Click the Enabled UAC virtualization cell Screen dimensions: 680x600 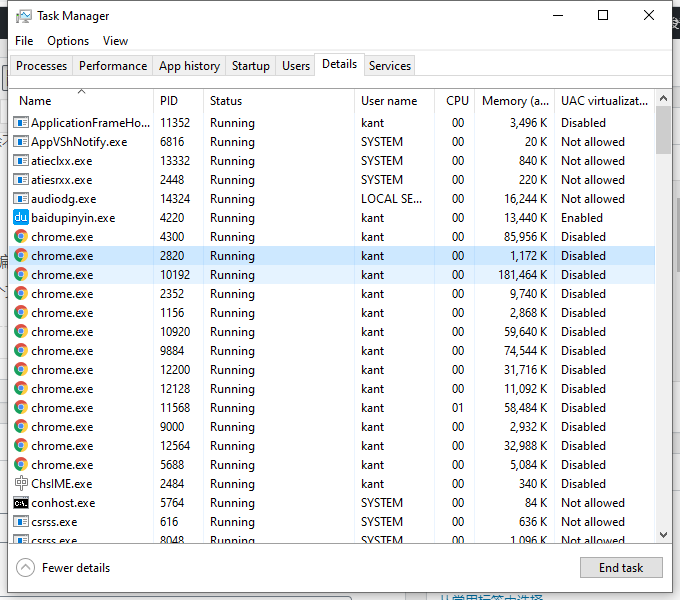tap(582, 218)
